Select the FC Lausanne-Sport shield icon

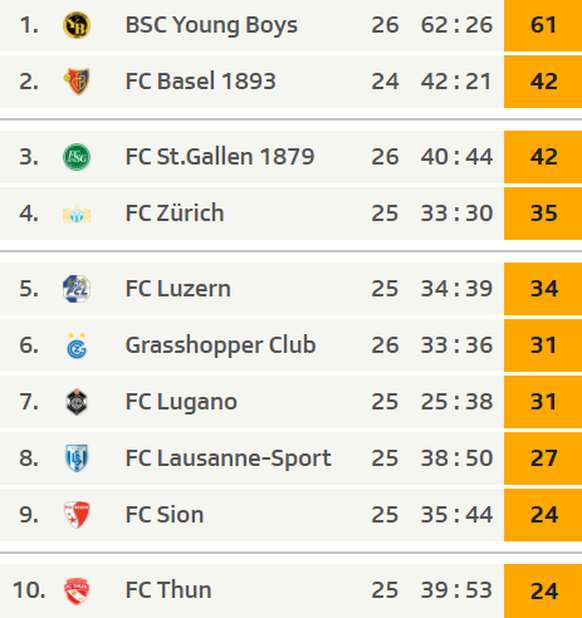77,458
